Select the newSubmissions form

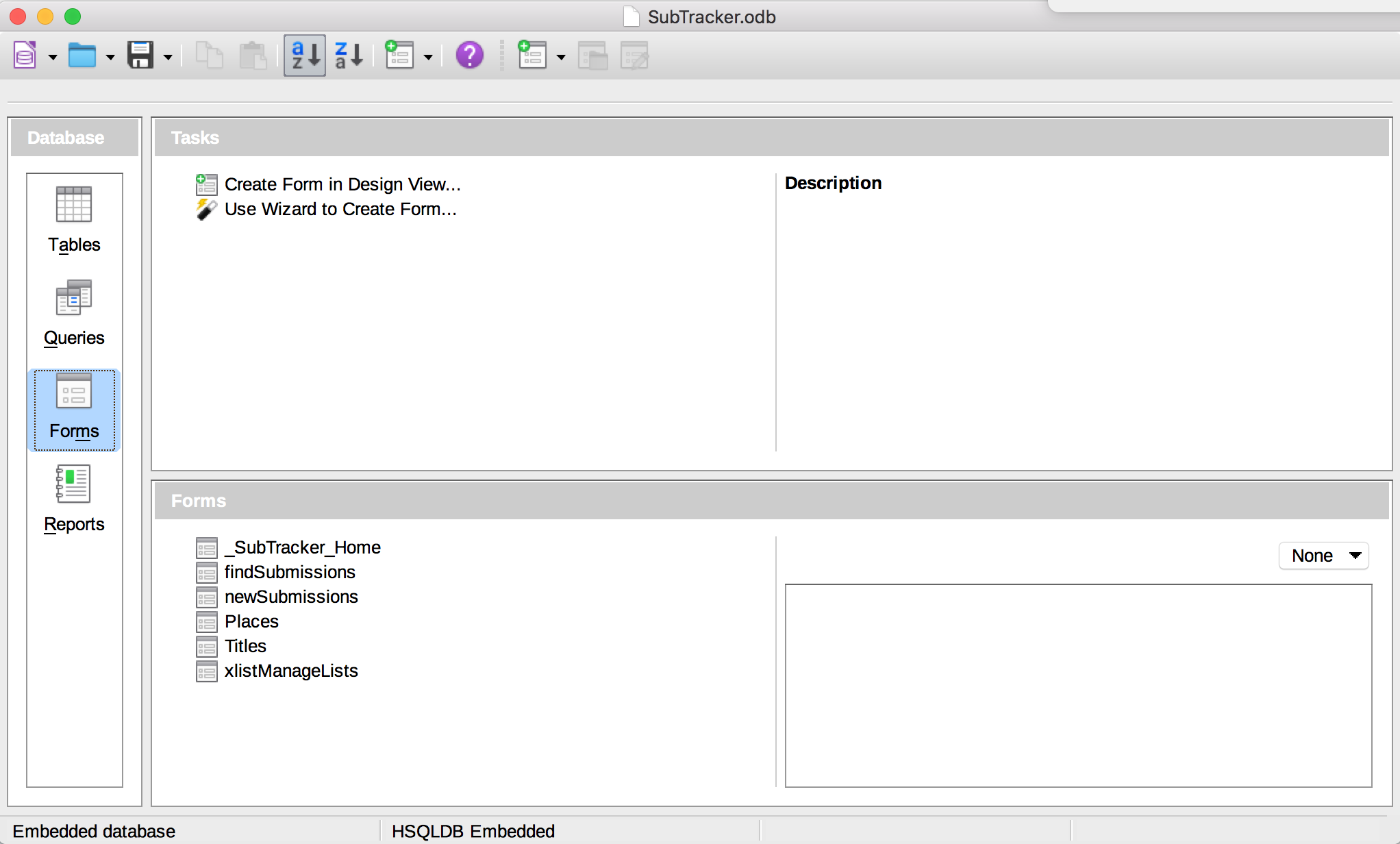(291, 597)
